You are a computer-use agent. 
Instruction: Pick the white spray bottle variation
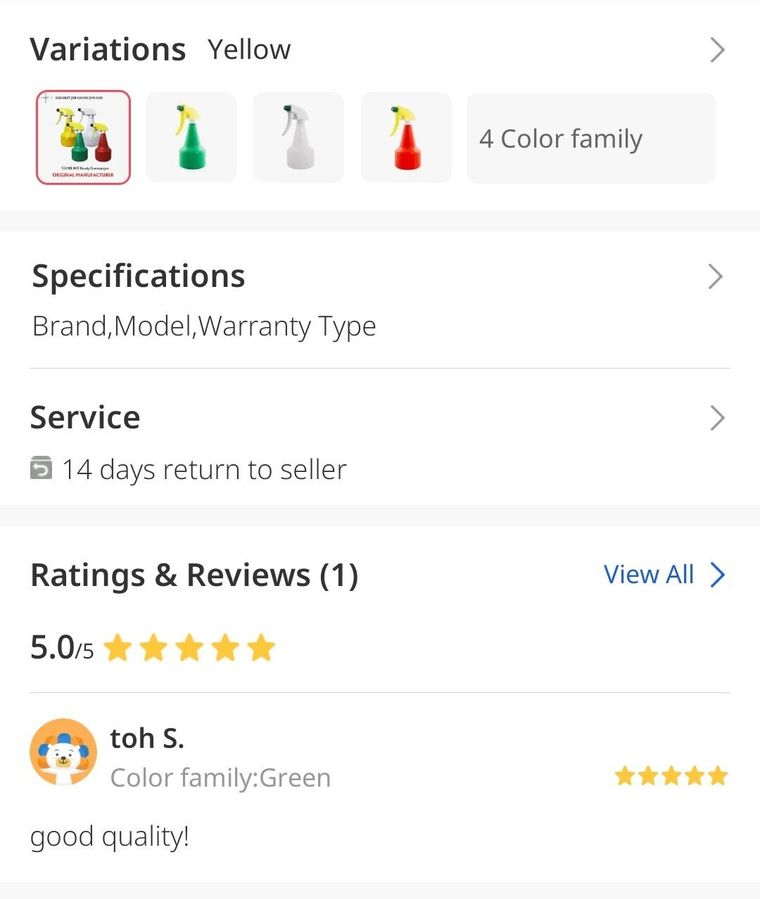coord(299,138)
